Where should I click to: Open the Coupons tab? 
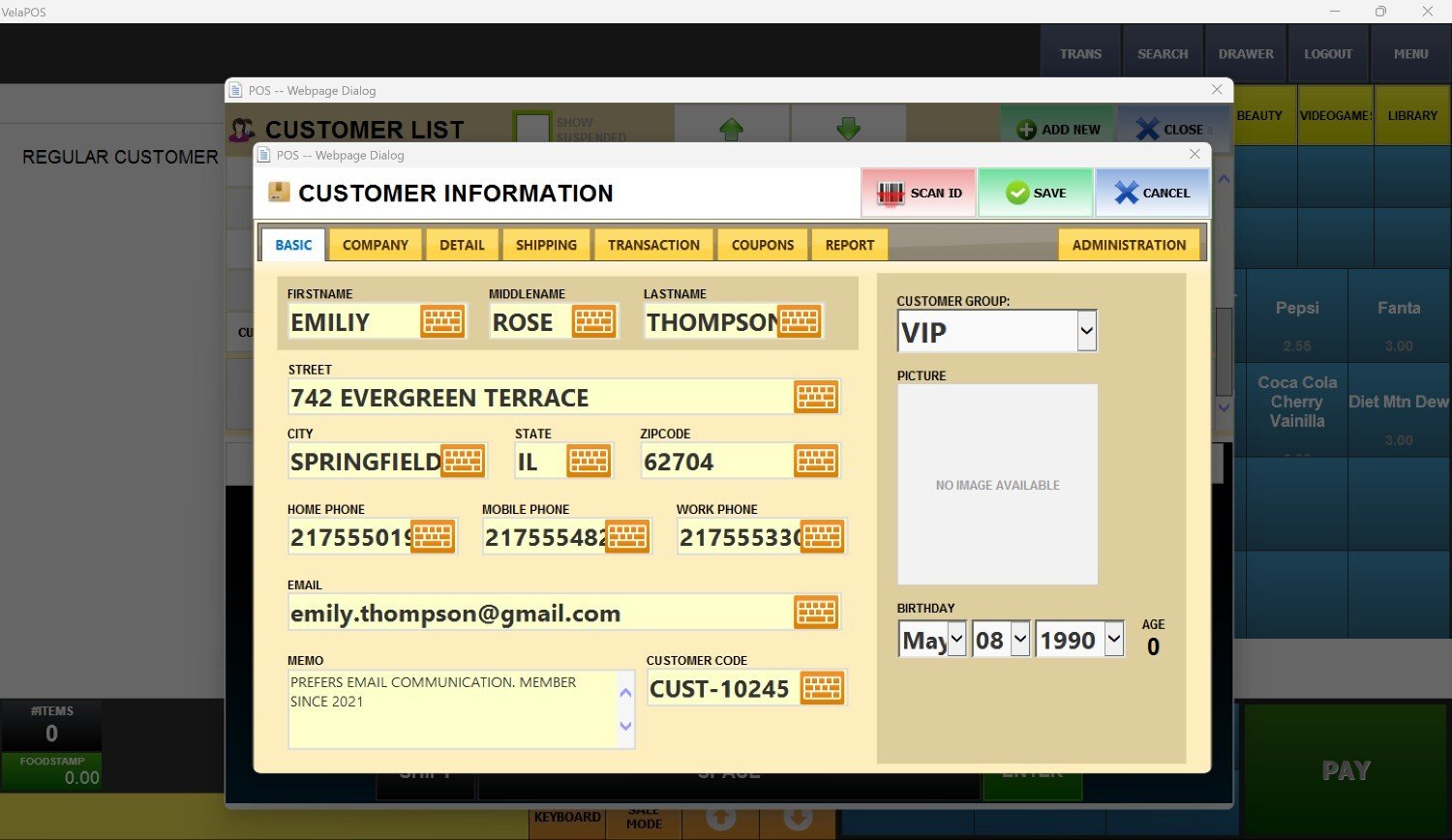click(x=762, y=245)
